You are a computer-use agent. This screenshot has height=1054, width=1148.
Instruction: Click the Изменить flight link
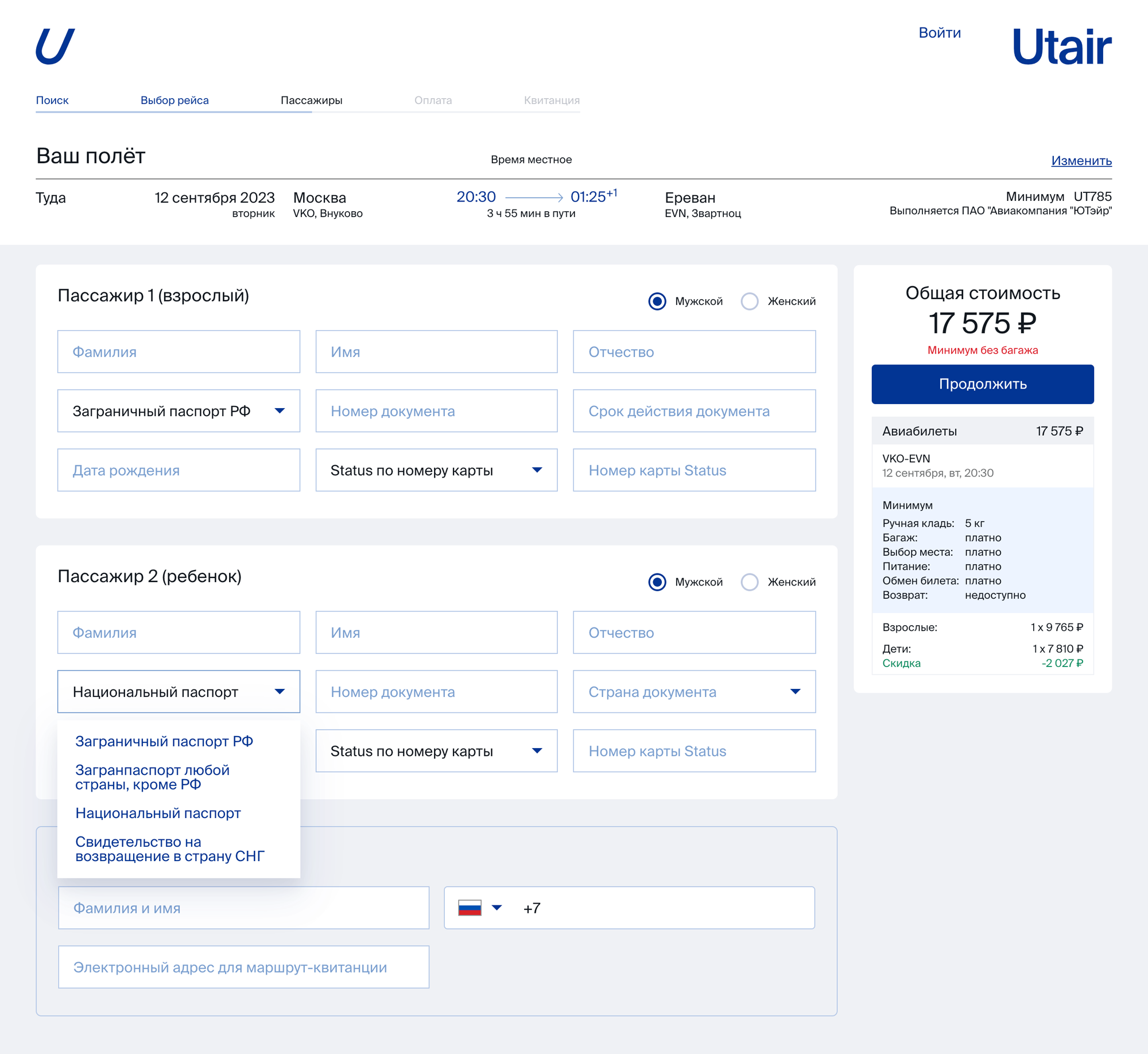[1081, 161]
